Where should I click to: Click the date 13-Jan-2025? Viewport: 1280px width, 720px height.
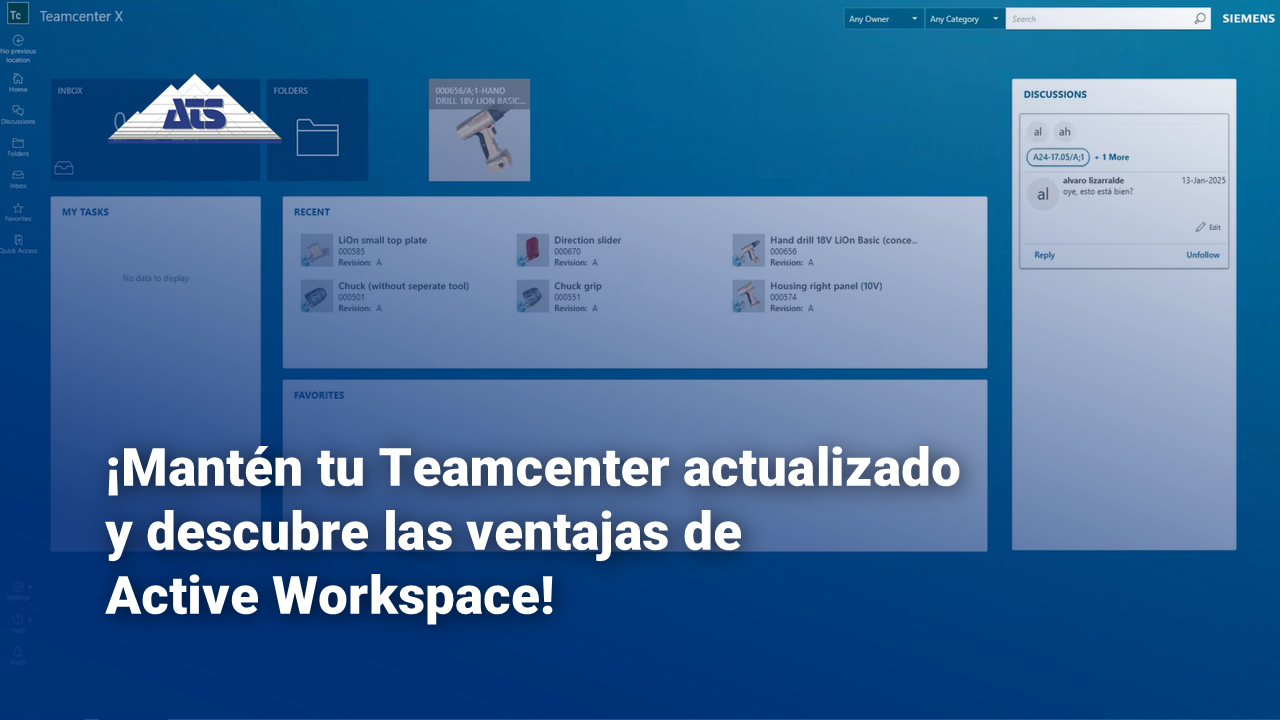point(1204,181)
